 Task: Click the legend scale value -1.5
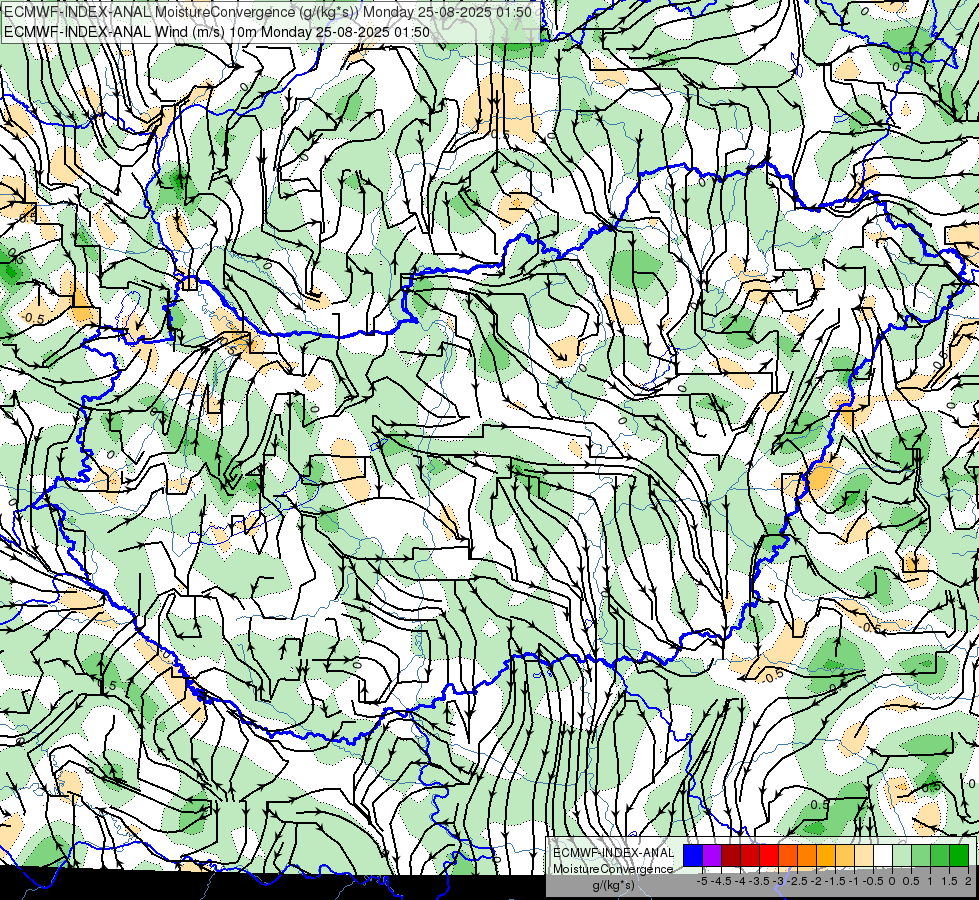pos(835,881)
